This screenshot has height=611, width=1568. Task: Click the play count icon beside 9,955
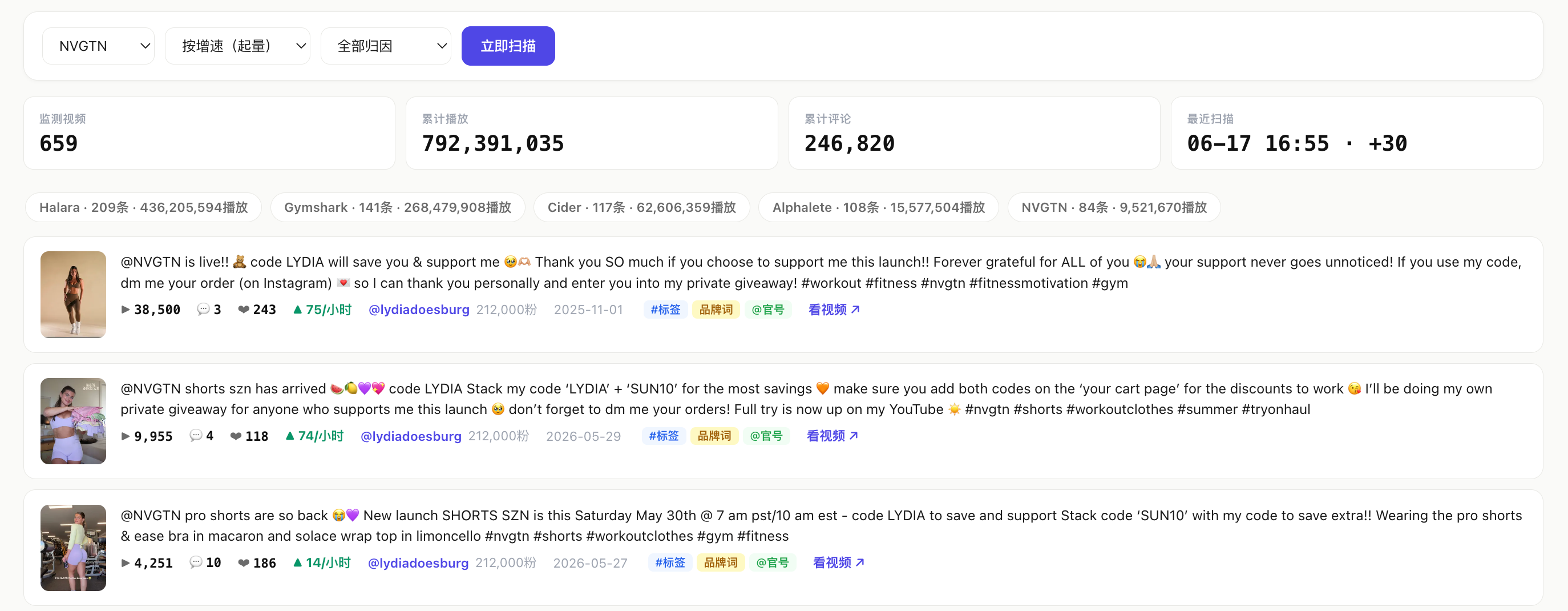click(126, 436)
